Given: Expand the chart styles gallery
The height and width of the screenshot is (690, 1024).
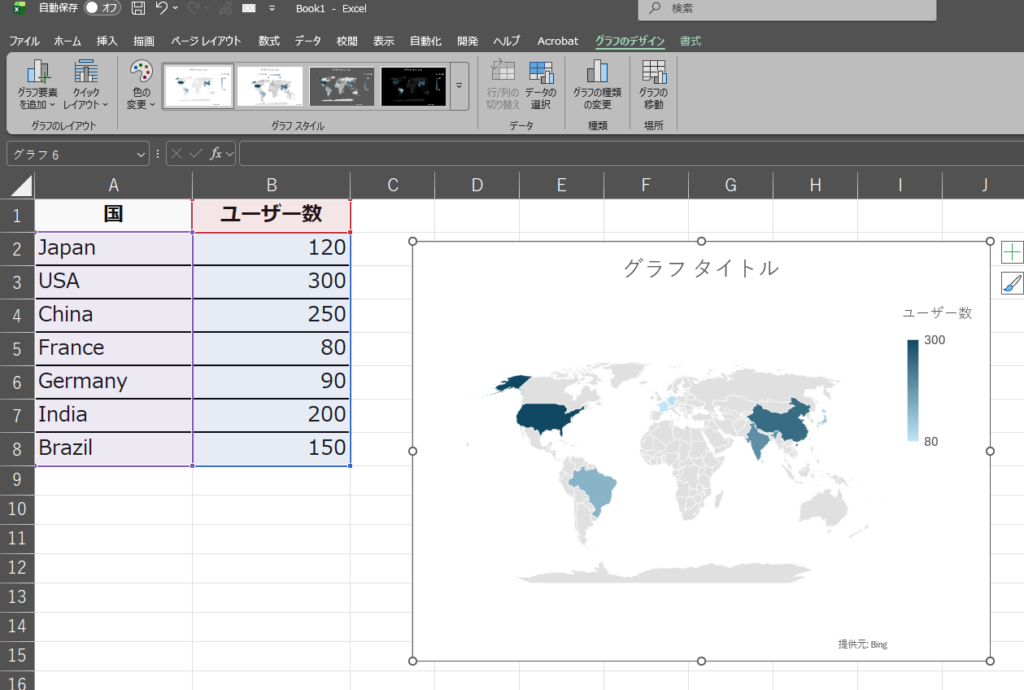Looking at the screenshot, I should tap(460, 87).
